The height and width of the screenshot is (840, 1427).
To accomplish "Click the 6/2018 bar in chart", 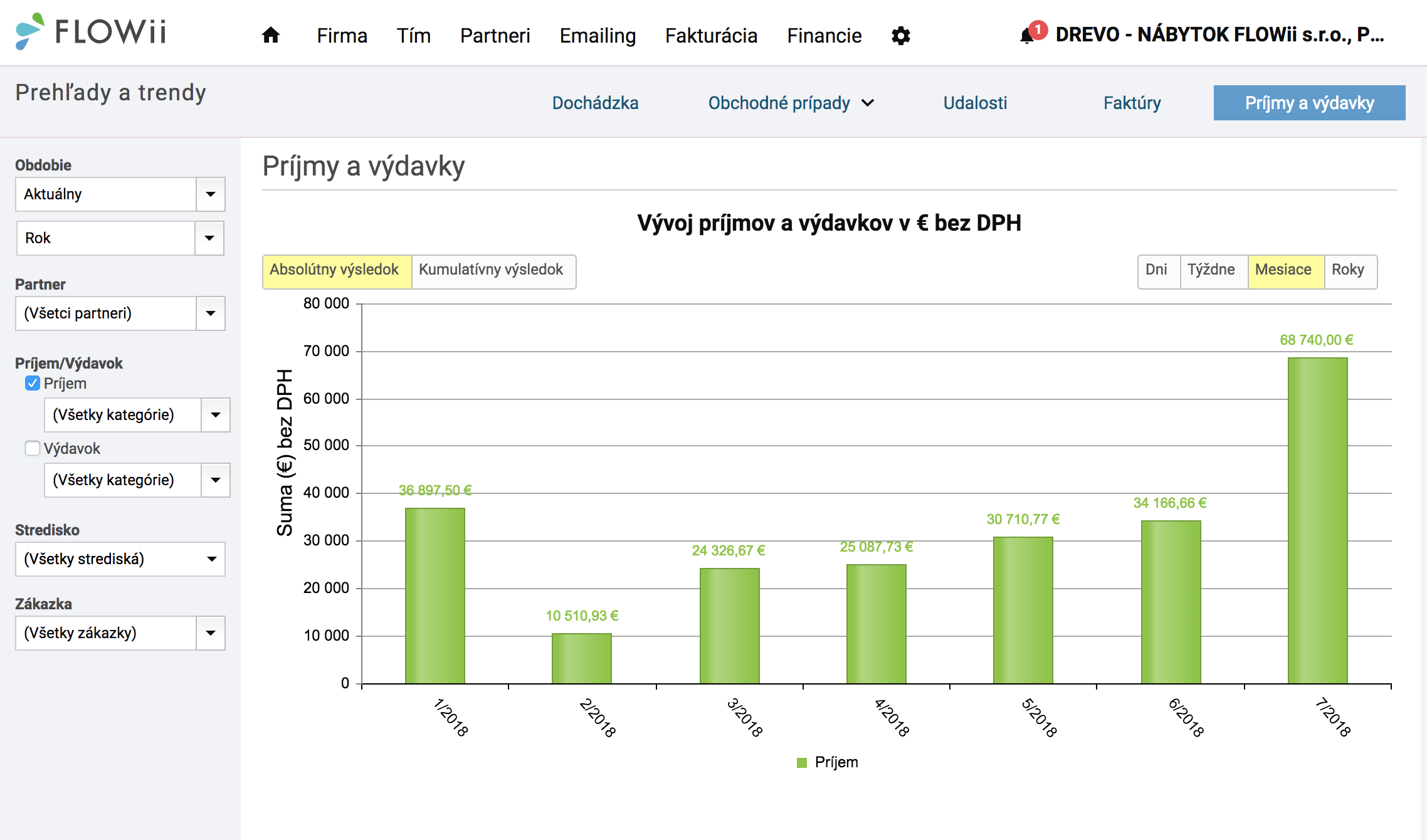I will click(x=1171, y=602).
